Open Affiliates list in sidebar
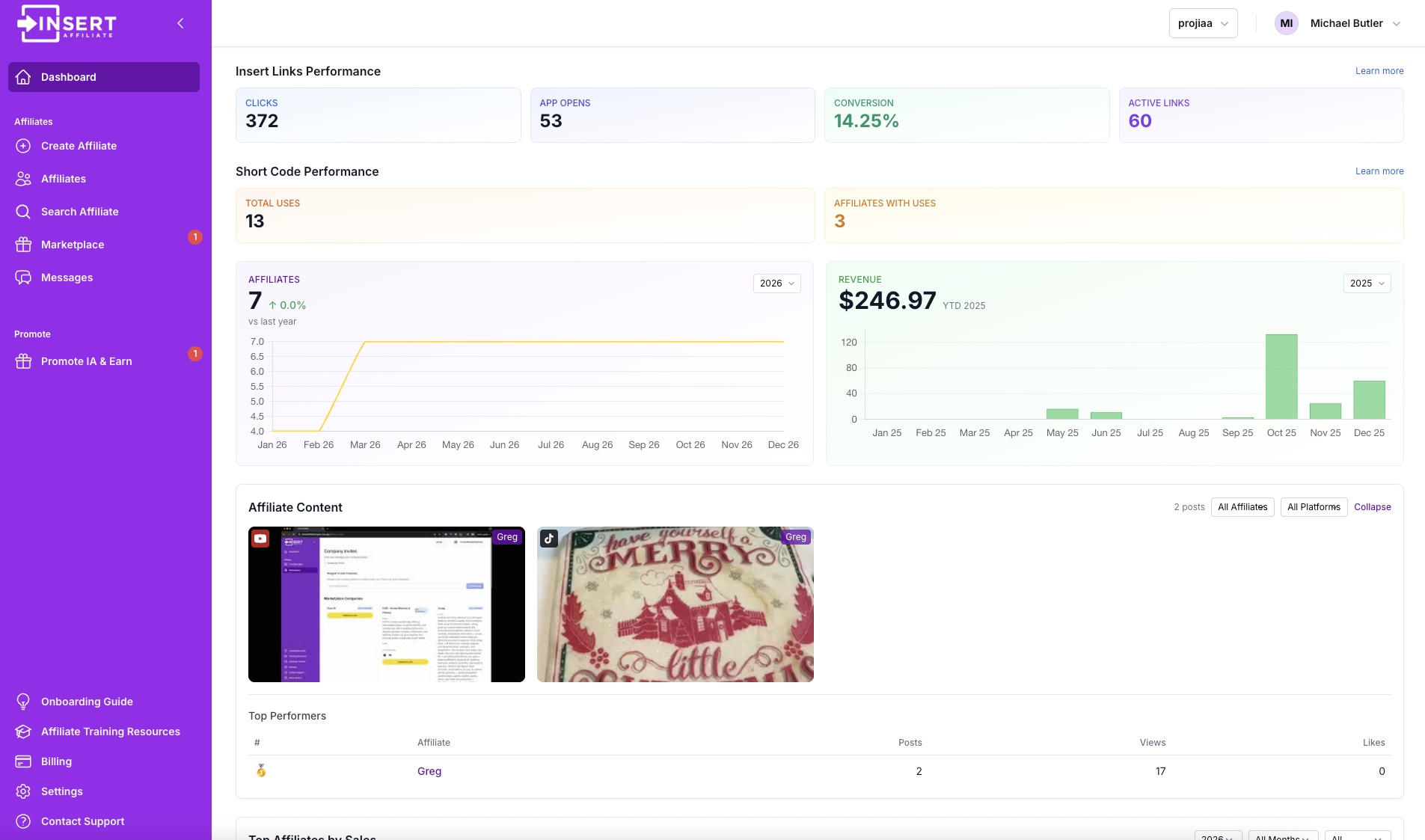 pos(104,179)
